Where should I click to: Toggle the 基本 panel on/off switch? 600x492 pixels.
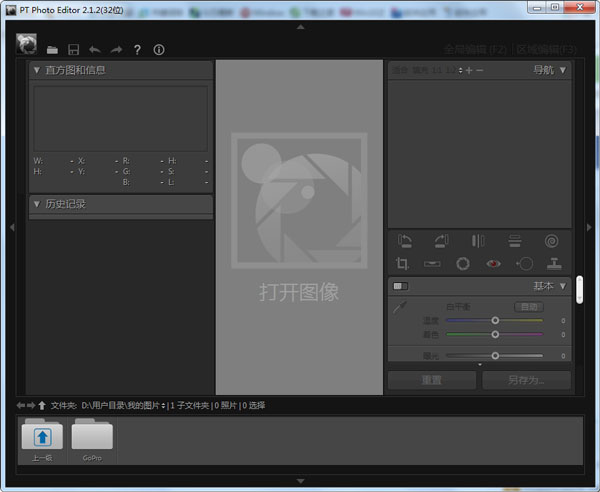click(400, 286)
